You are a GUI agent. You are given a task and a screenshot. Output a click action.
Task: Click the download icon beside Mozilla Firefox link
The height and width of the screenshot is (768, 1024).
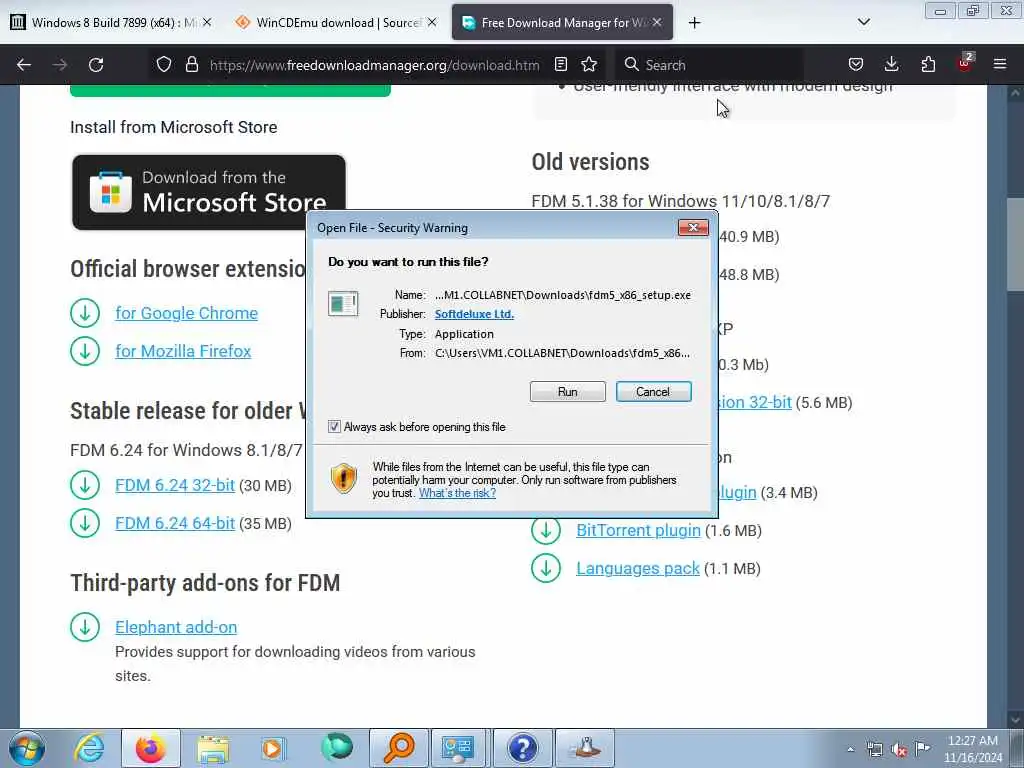pos(85,351)
